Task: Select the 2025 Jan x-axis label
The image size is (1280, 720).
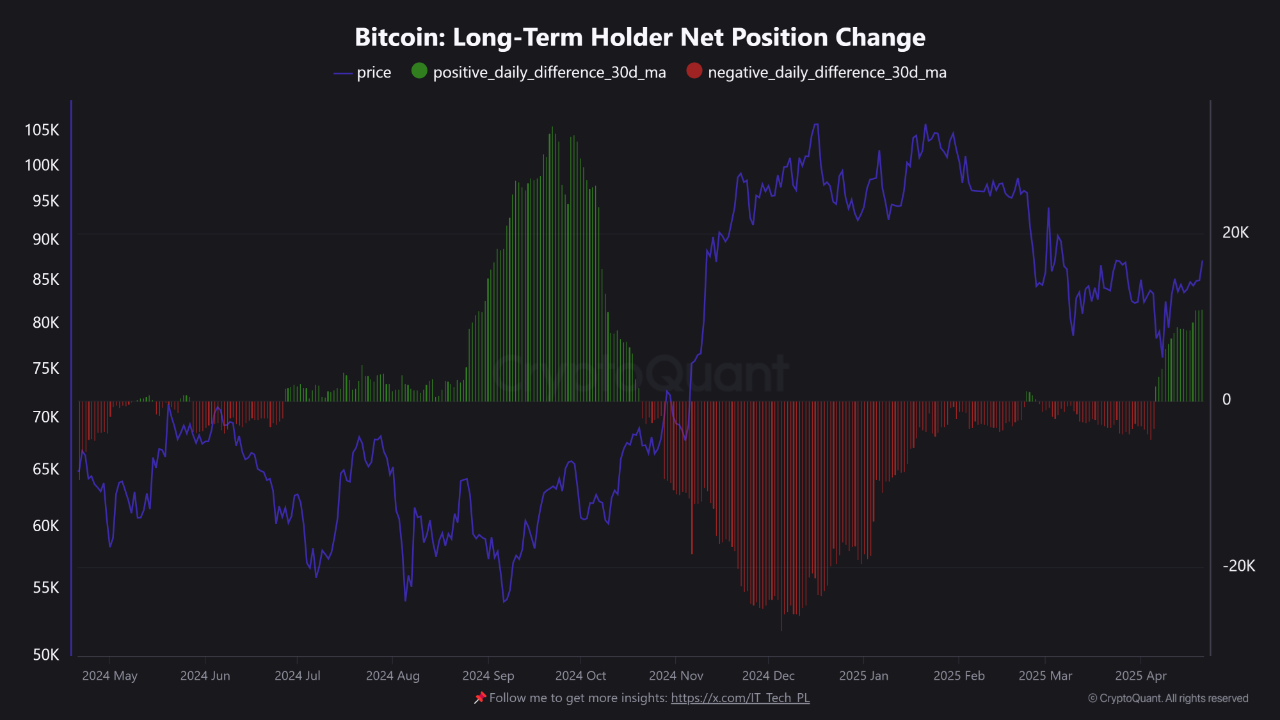Action: pyautogui.click(x=862, y=676)
